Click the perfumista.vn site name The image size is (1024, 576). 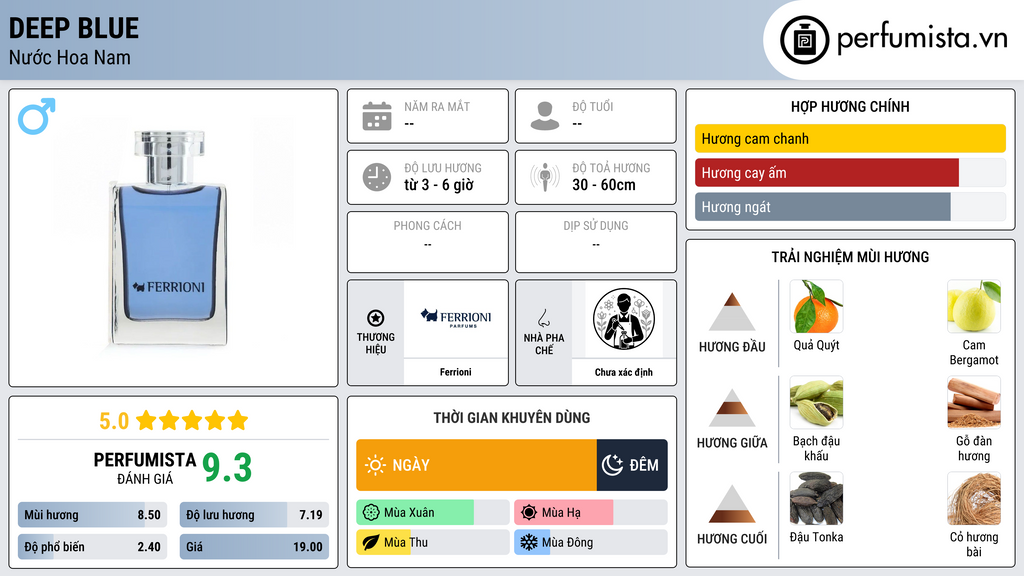pyautogui.click(x=922, y=39)
